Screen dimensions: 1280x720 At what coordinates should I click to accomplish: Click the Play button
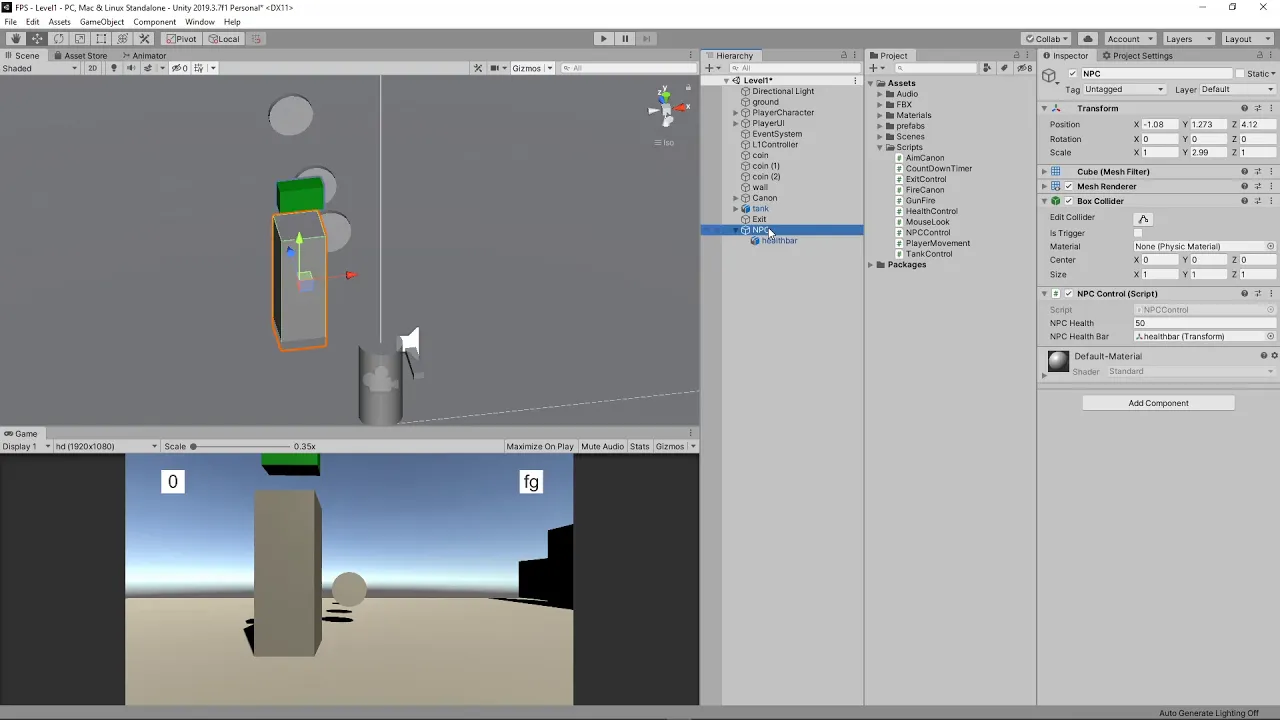pos(603,39)
